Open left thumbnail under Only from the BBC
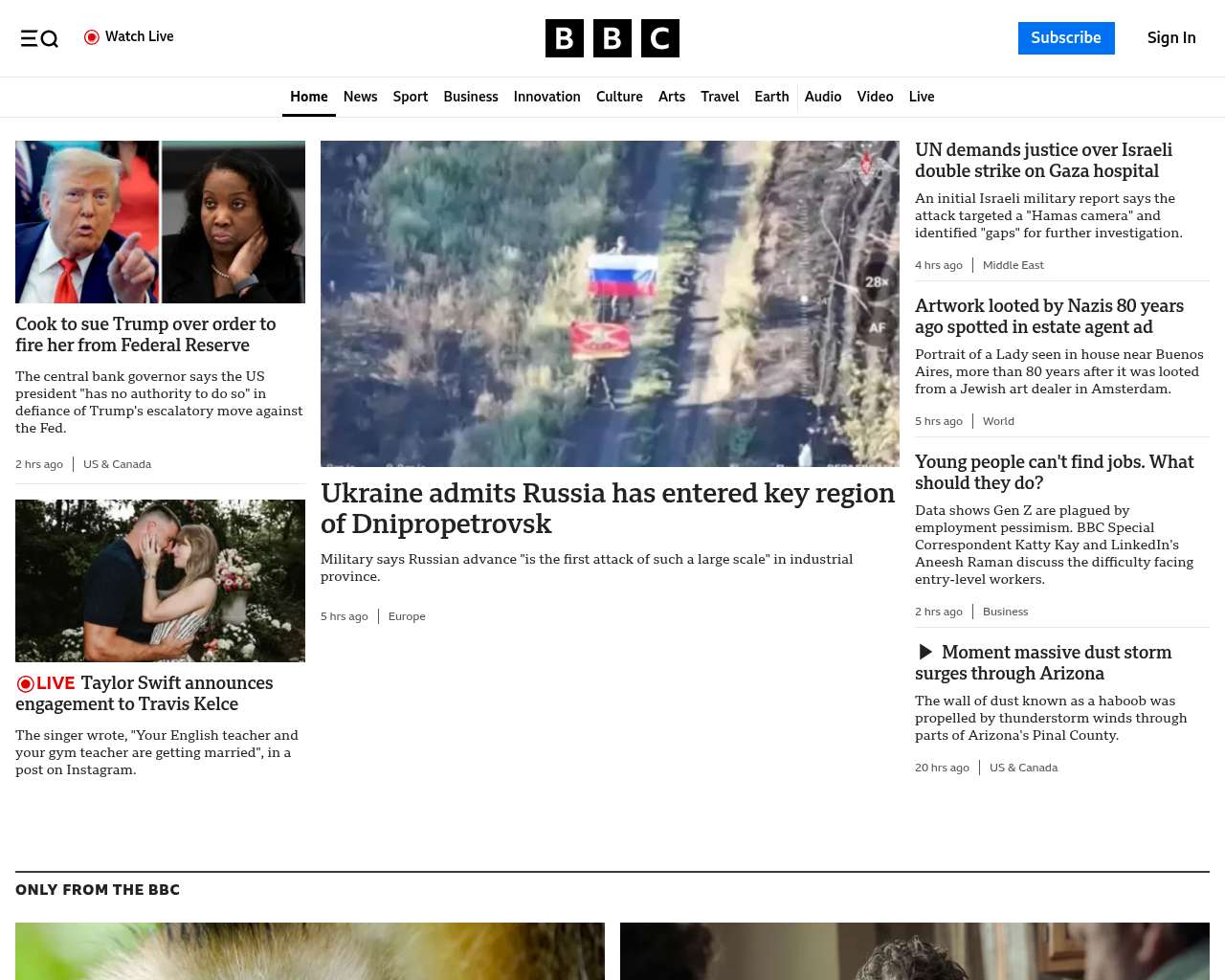The width and height of the screenshot is (1225, 980). 310,951
